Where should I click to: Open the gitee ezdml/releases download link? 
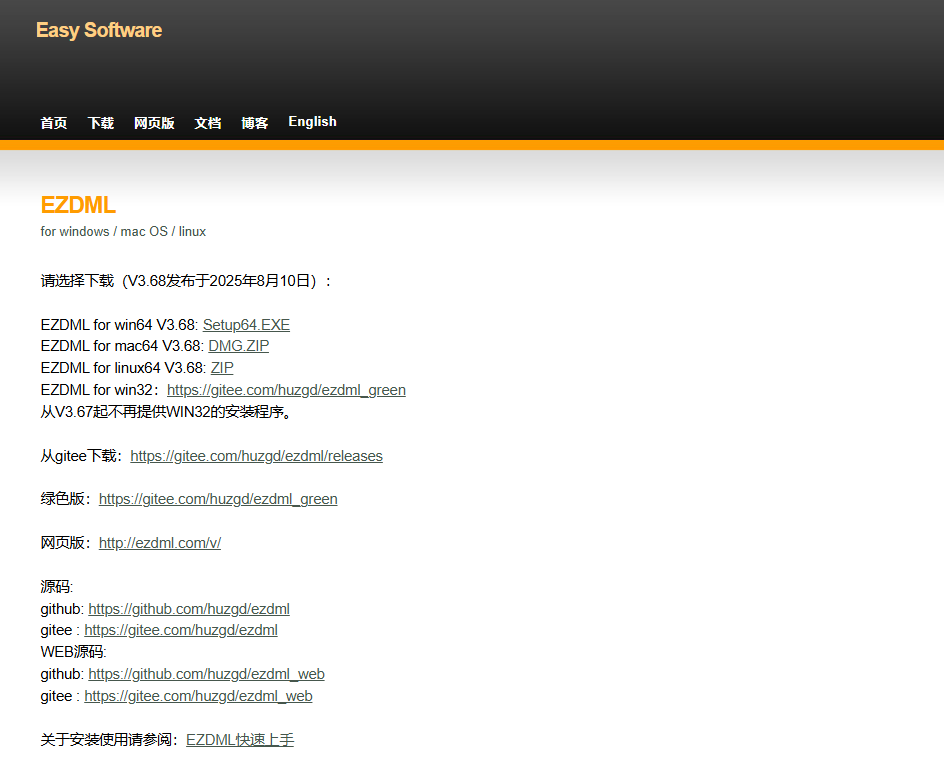pos(256,456)
